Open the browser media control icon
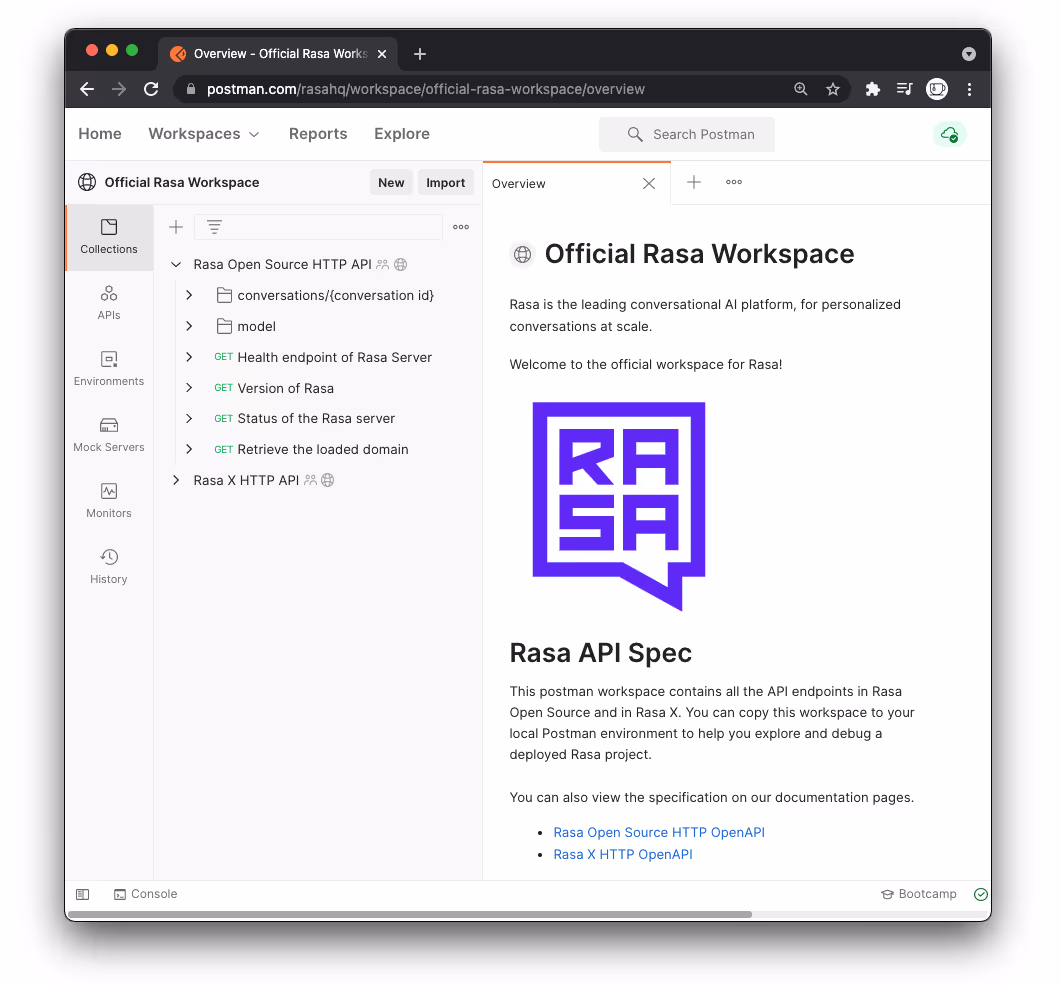 [905, 89]
